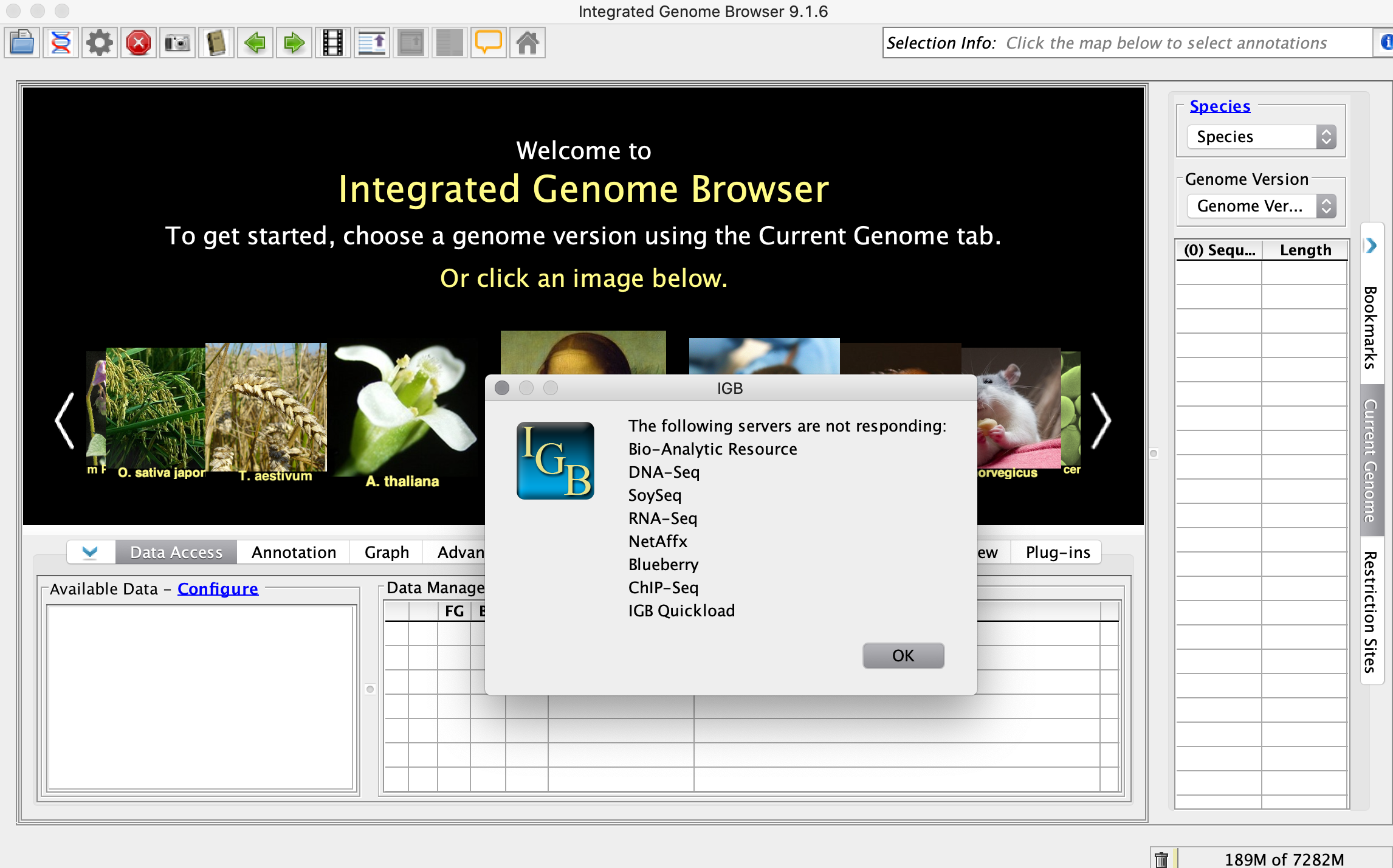
Task: Click the 'IGB Quickload' server line
Action: 681,610
